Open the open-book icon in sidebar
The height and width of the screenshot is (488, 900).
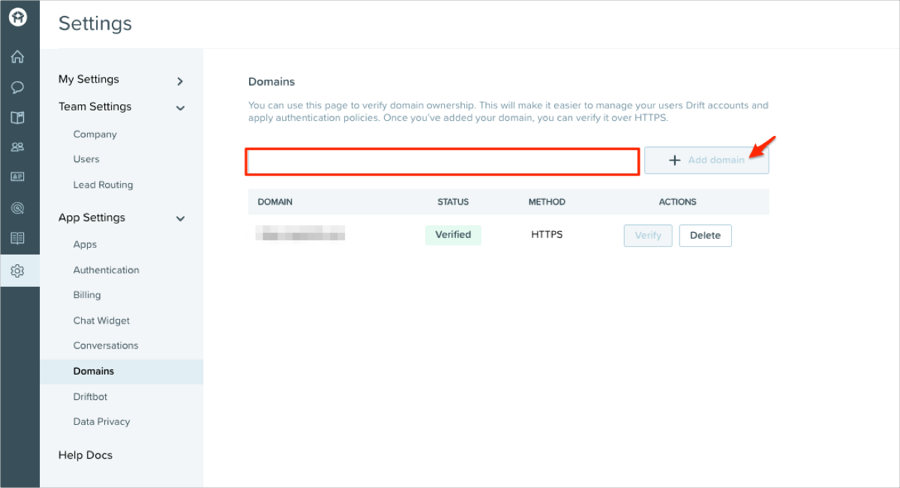(x=18, y=238)
